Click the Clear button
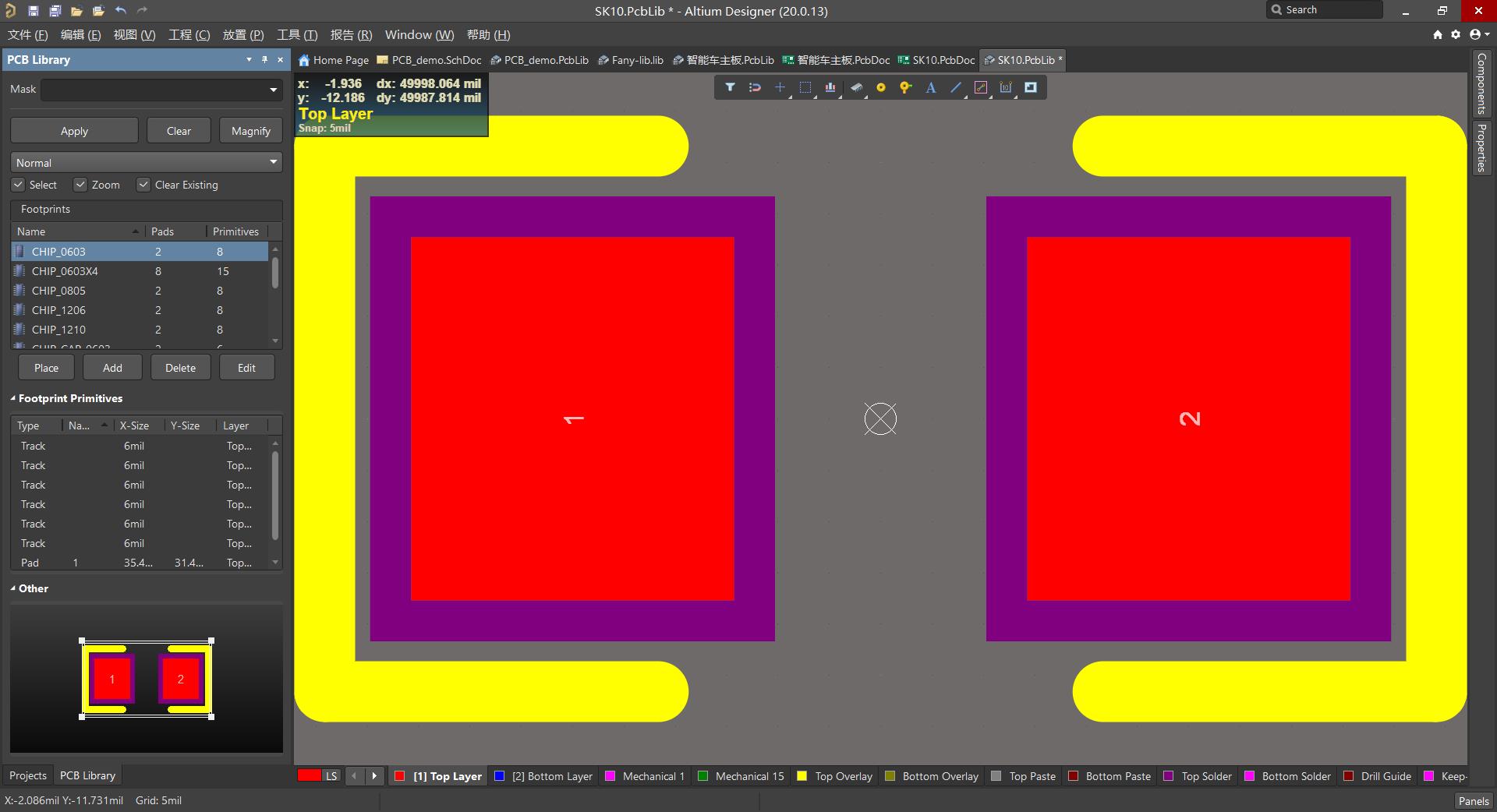1497x812 pixels. (179, 131)
